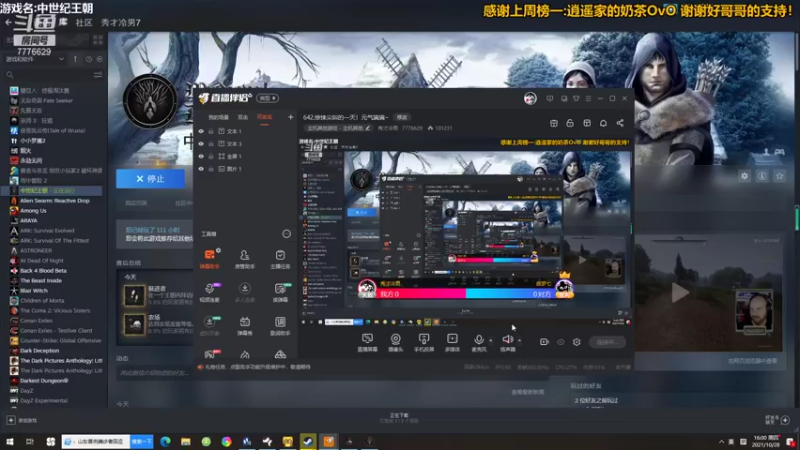Open the 读弹幕 tool
This screenshot has height=450, width=800.
[280, 292]
